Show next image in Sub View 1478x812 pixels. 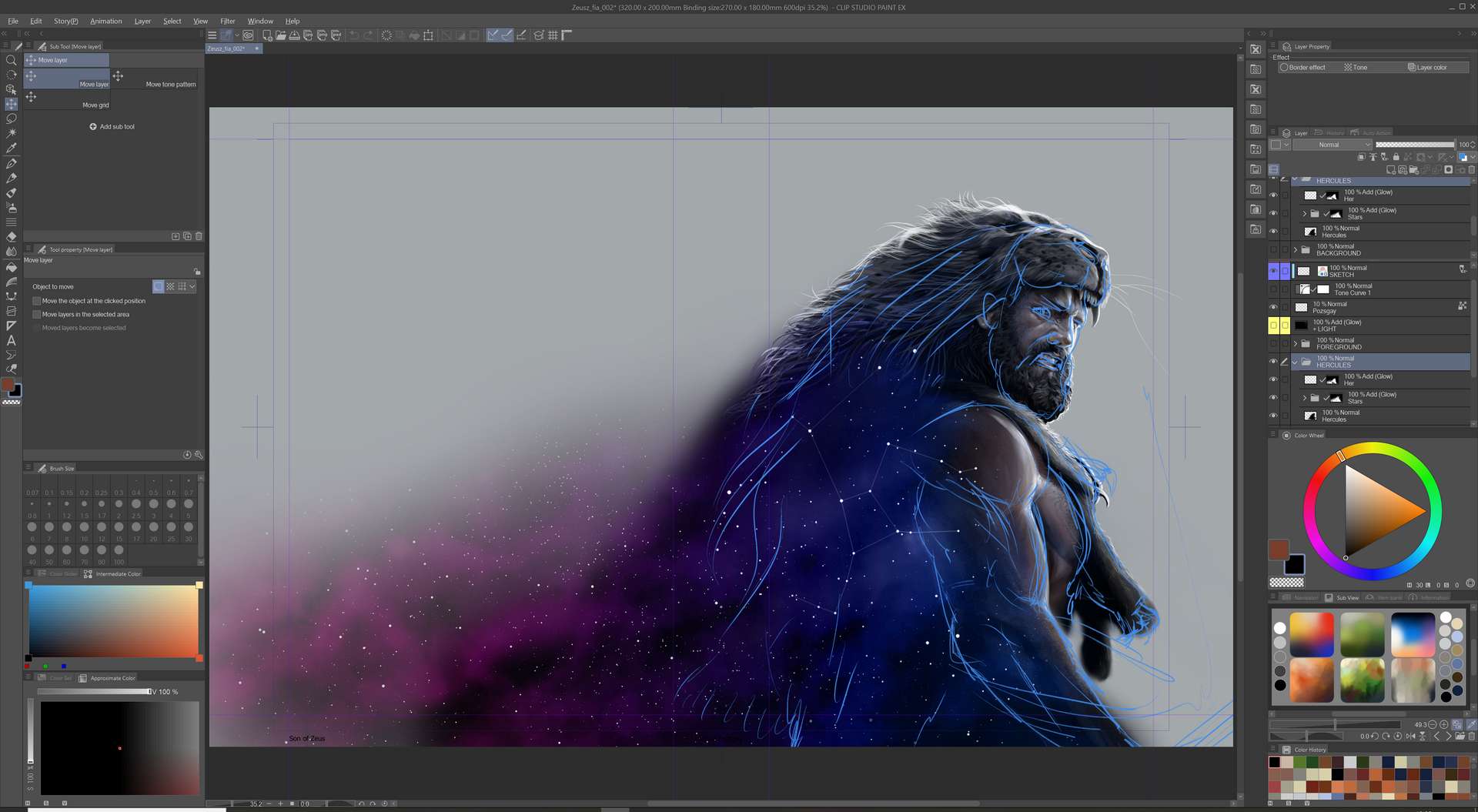pos(1448,737)
